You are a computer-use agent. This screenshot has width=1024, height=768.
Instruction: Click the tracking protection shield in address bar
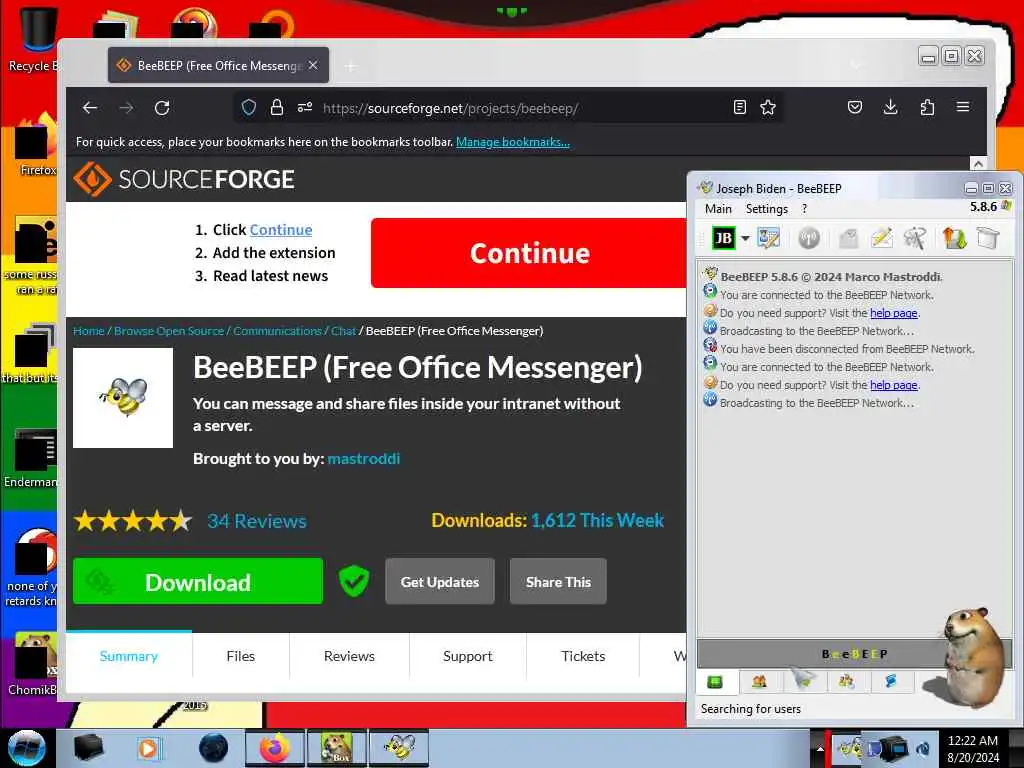click(x=249, y=108)
